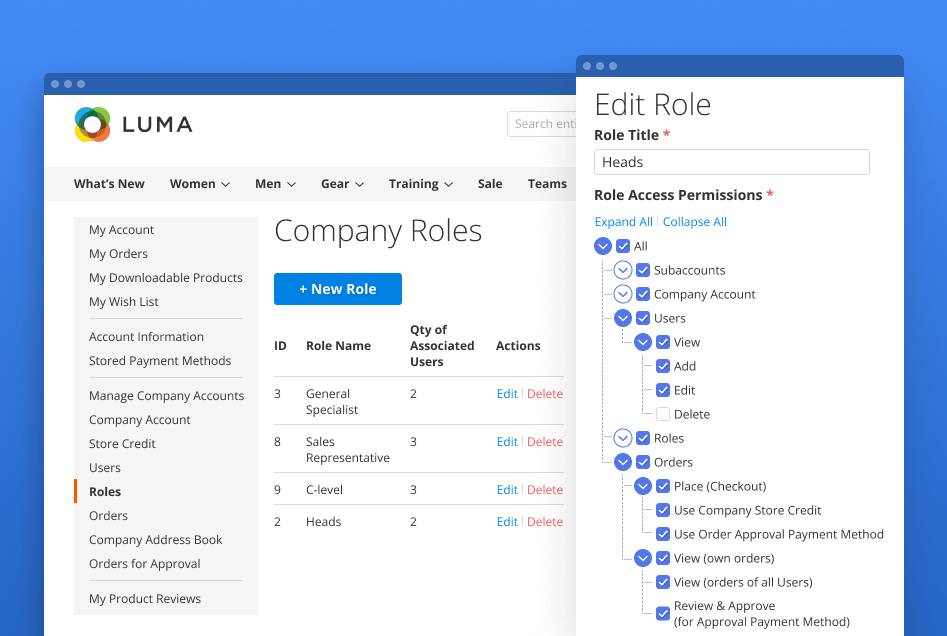Click inside the Role Title field

tap(731, 161)
